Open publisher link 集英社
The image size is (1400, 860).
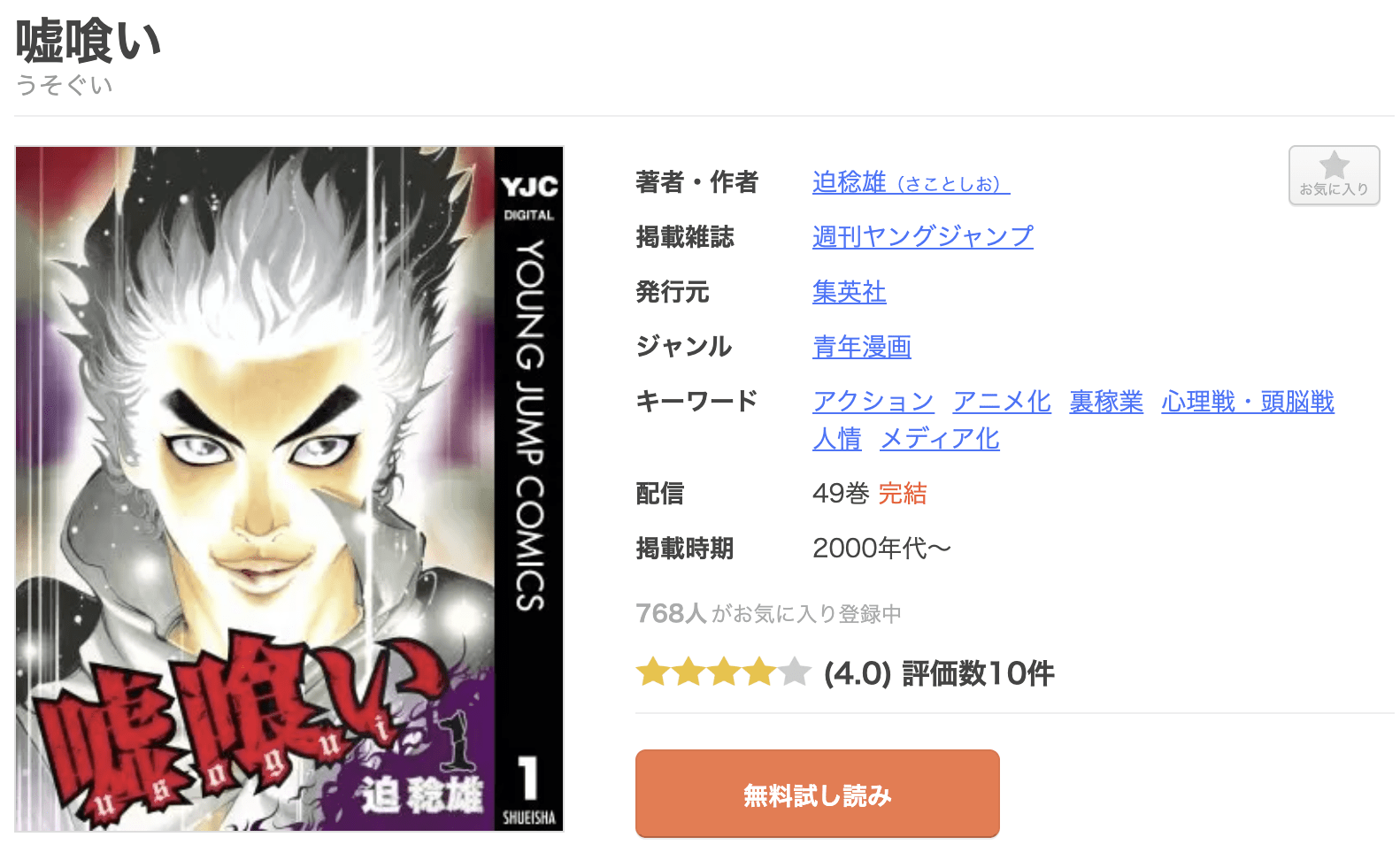(x=849, y=292)
